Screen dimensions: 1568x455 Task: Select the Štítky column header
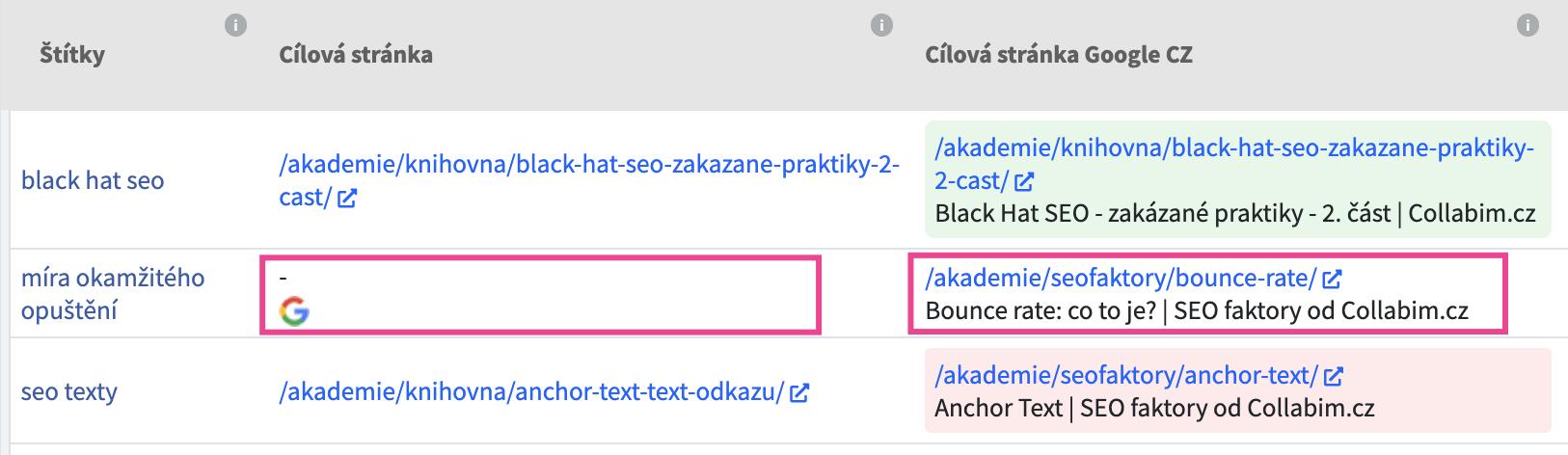click(72, 55)
